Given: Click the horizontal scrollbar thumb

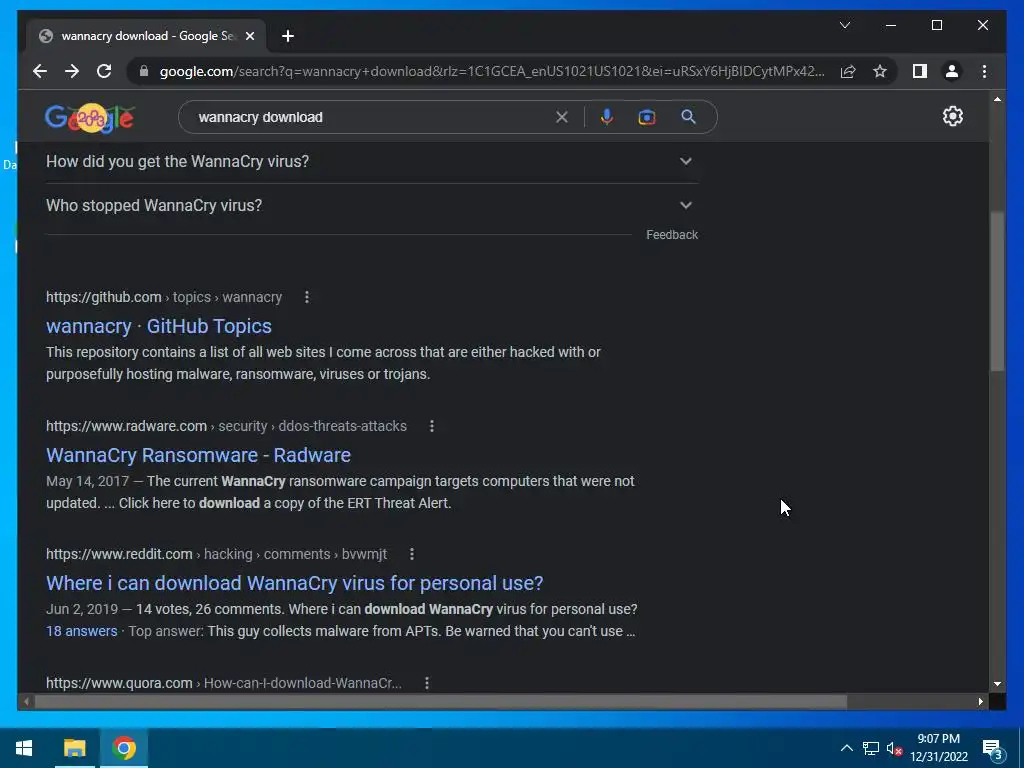Looking at the screenshot, I should click(441, 701).
